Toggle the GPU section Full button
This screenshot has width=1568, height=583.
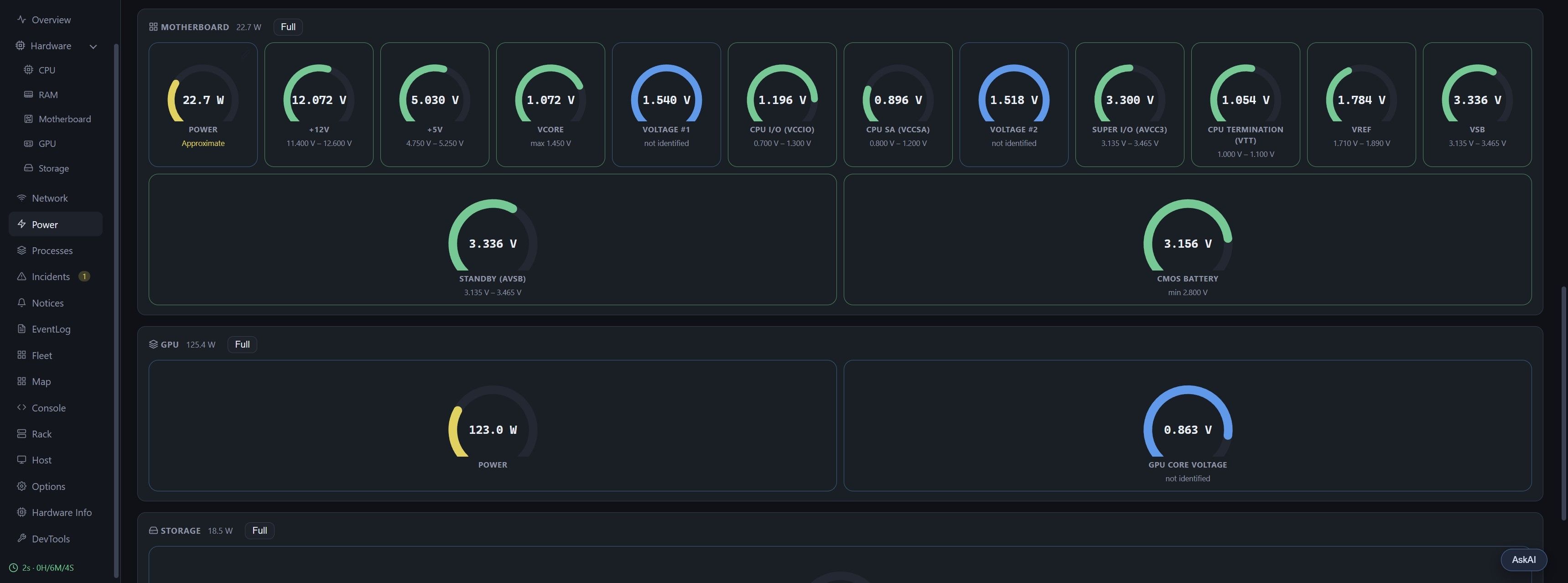pos(242,344)
